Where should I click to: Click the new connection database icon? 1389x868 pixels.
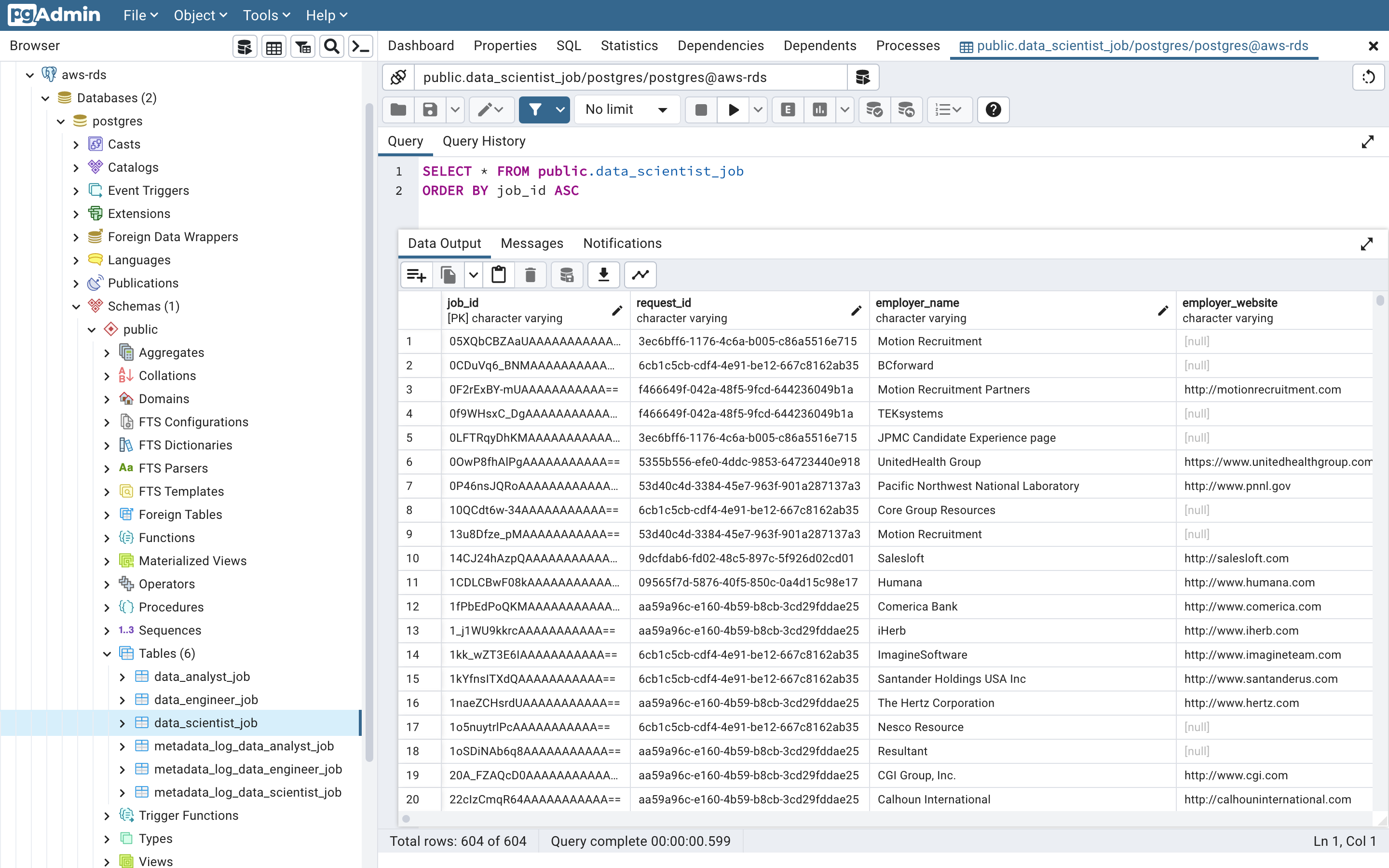coord(863,77)
